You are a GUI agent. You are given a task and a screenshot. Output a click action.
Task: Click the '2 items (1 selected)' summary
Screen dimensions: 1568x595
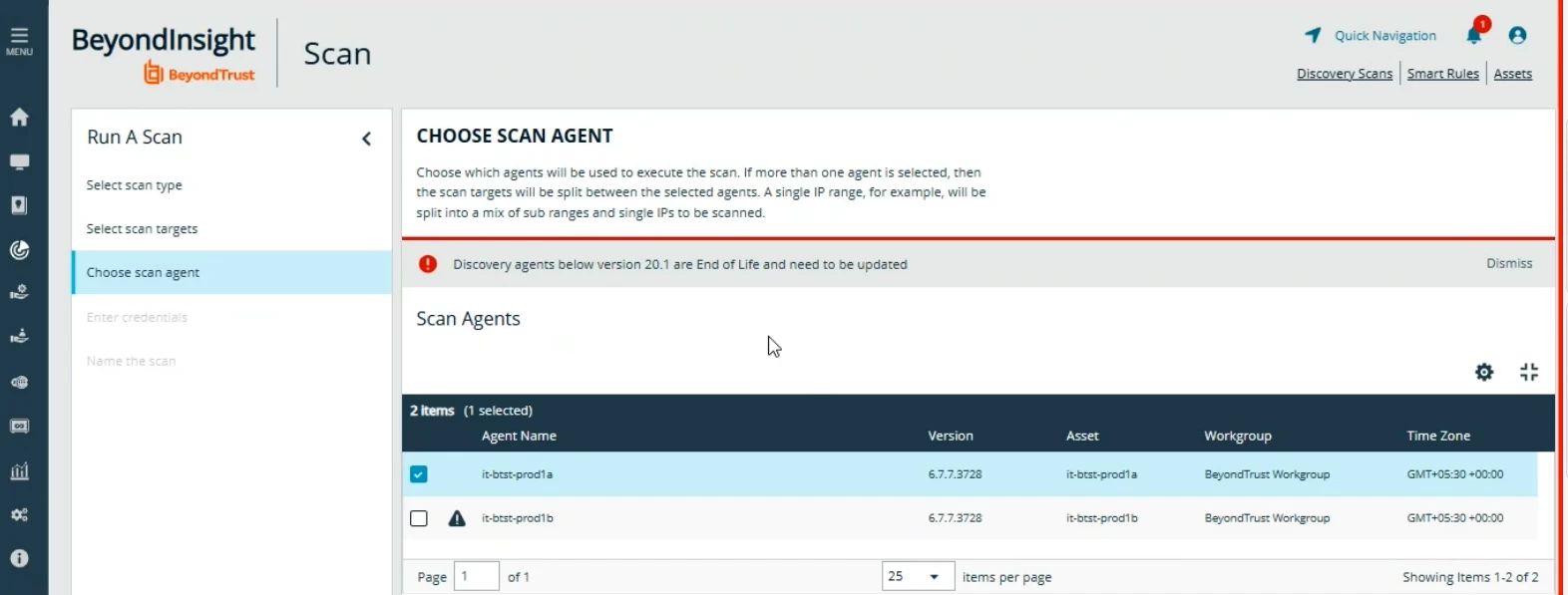[x=471, y=411]
